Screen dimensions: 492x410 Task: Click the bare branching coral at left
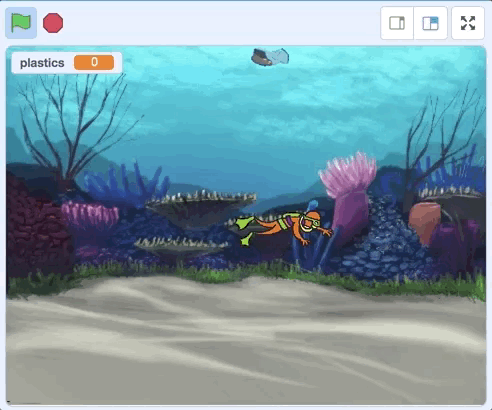tap(74, 127)
